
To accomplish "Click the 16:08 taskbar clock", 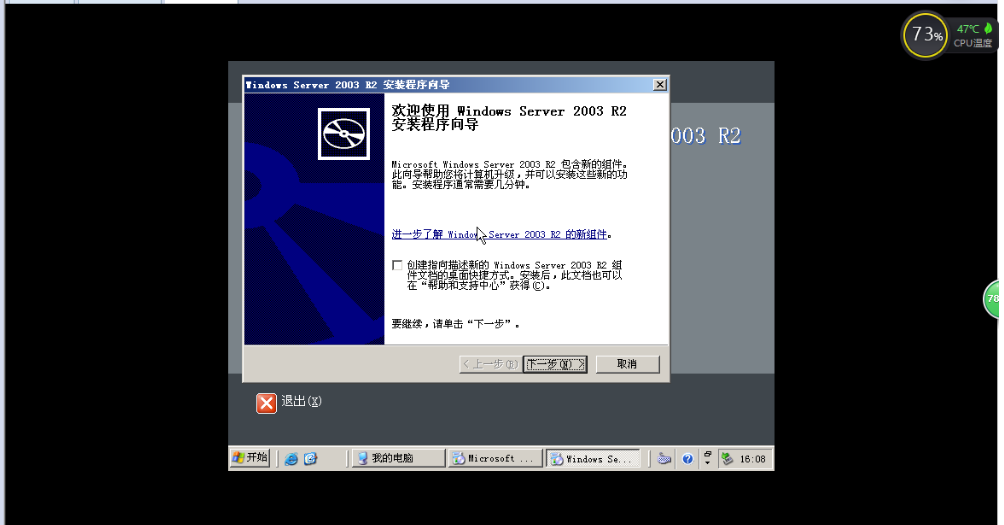I will 752,459.
